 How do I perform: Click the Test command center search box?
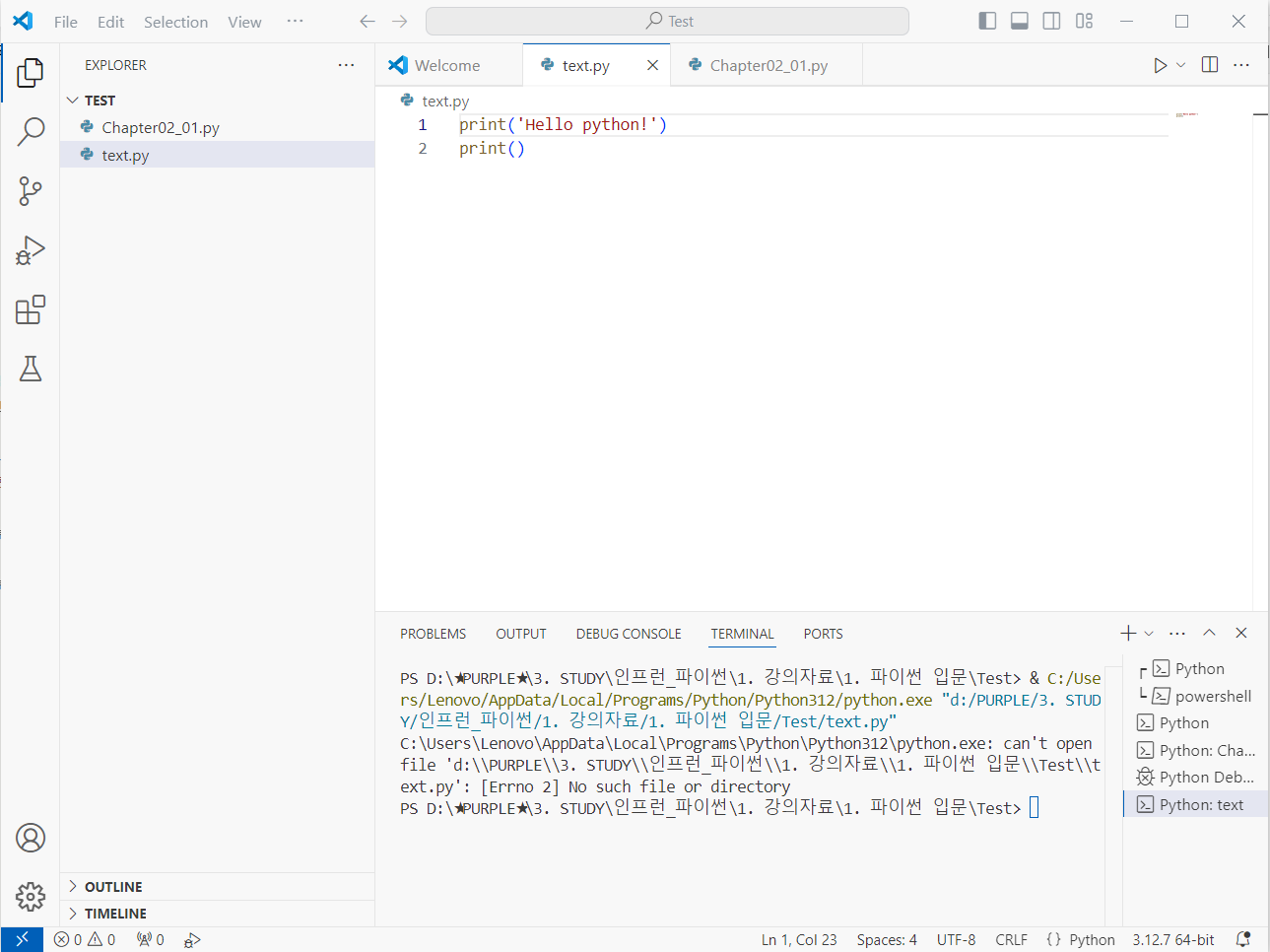[667, 22]
